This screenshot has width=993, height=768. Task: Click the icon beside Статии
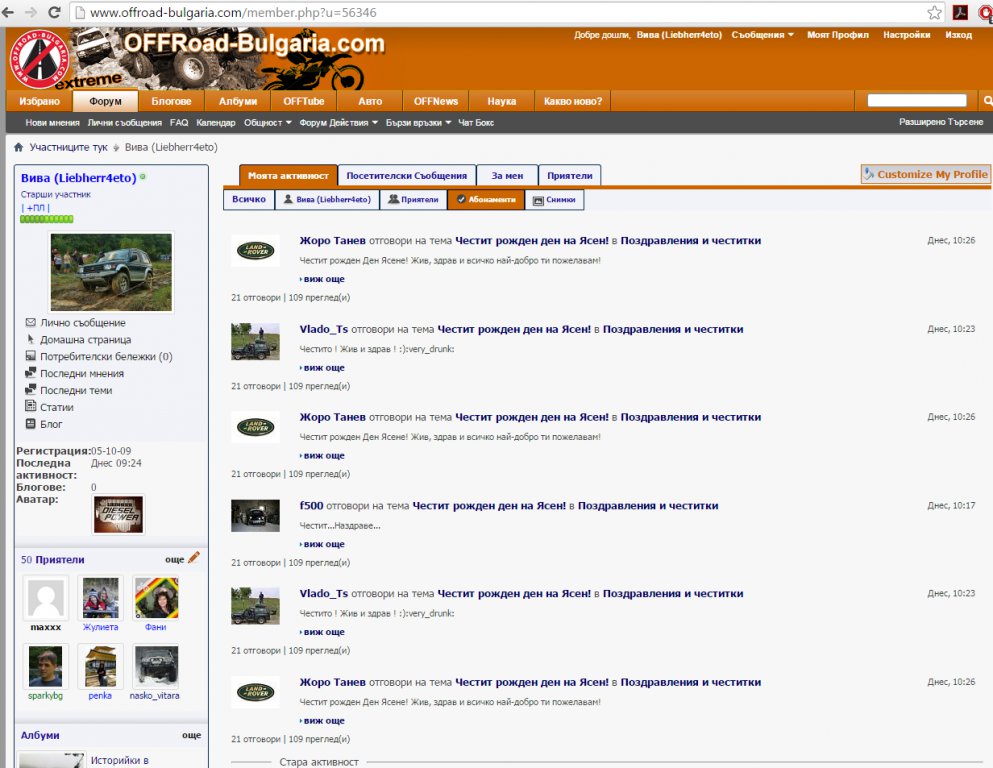30,406
